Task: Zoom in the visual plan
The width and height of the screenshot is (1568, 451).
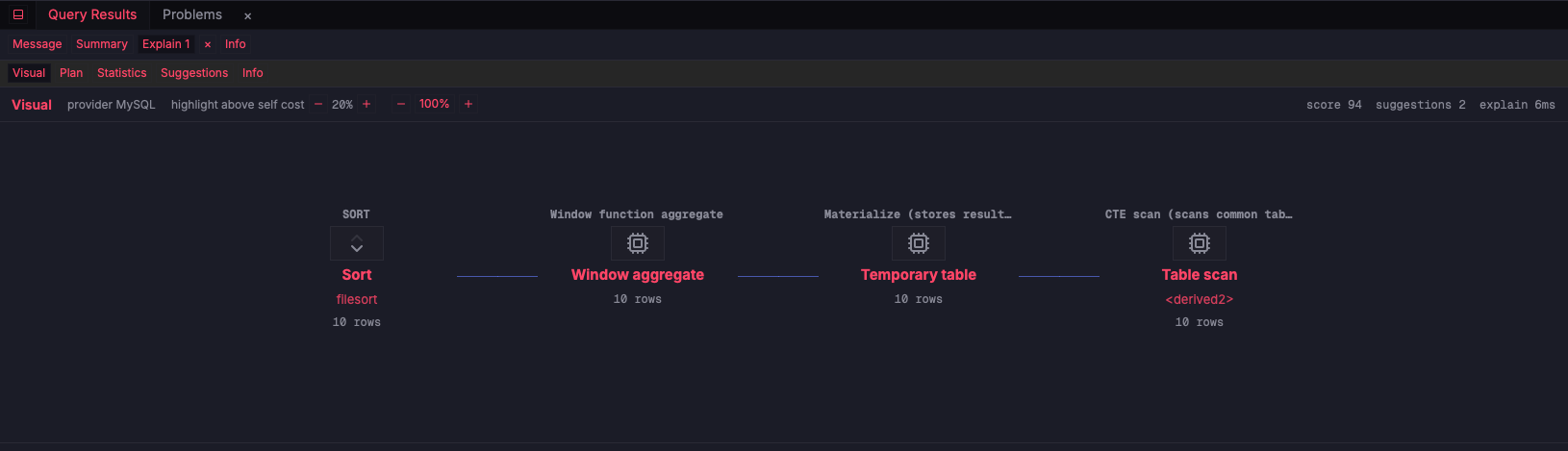Action: pyautogui.click(x=468, y=104)
